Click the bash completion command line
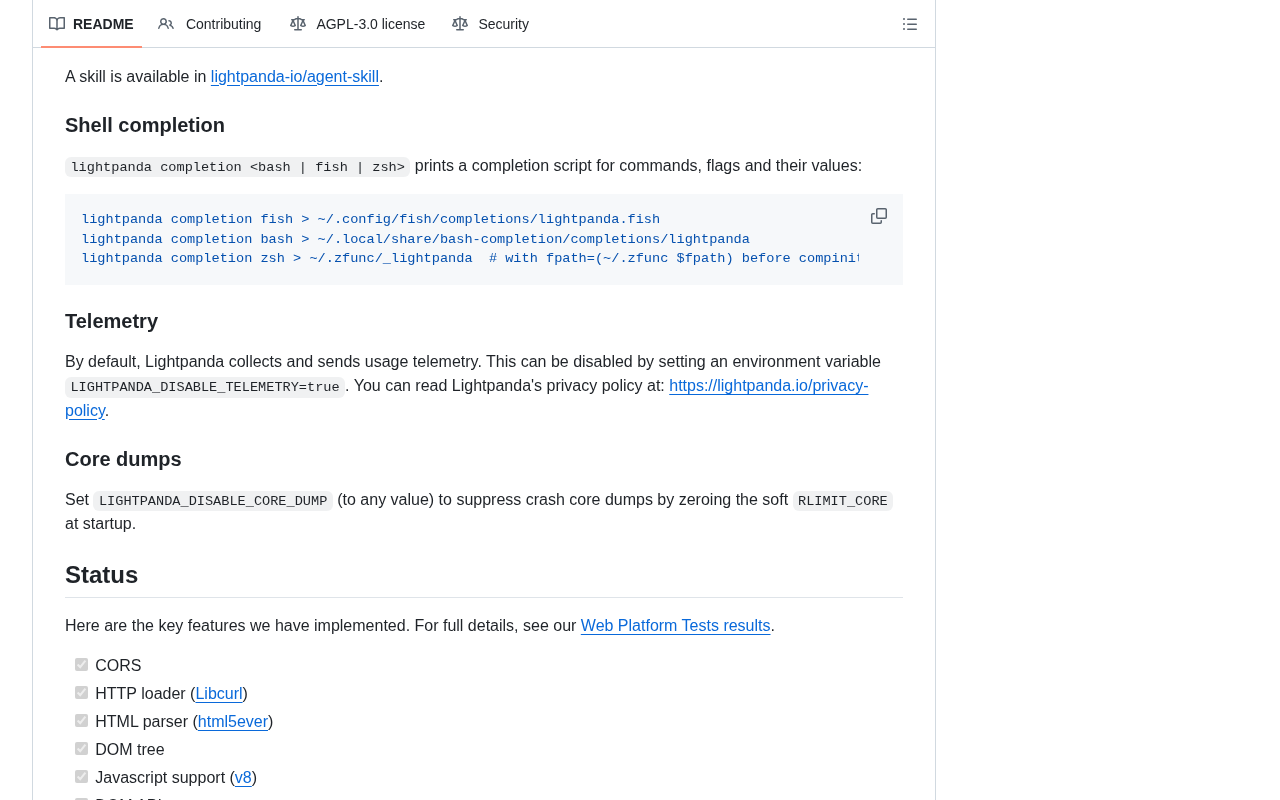The image size is (1280, 800). [416, 240]
